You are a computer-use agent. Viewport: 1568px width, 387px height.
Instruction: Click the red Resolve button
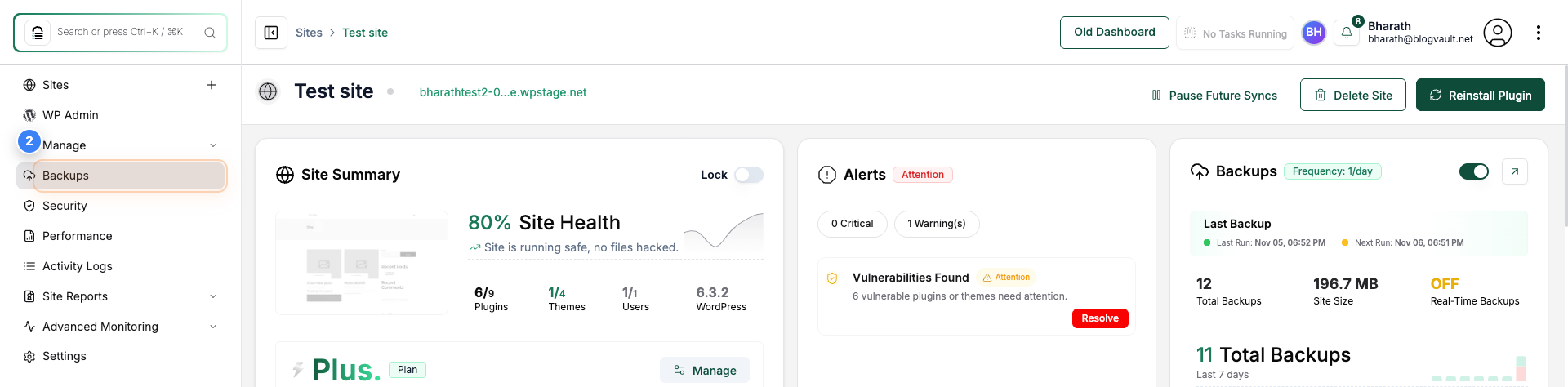point(1100,318)
